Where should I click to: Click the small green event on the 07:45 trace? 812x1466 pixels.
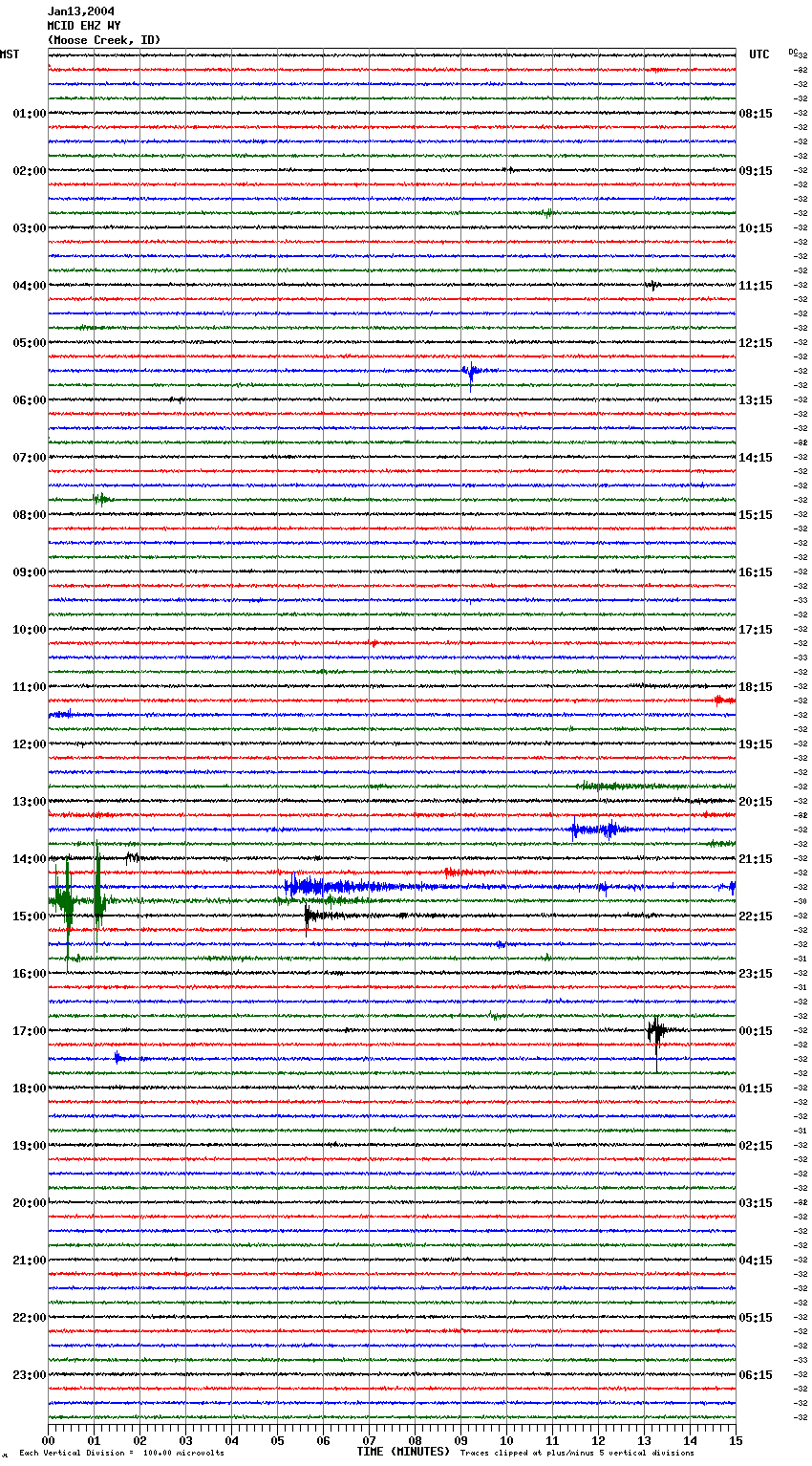click(x=102, y=499)
